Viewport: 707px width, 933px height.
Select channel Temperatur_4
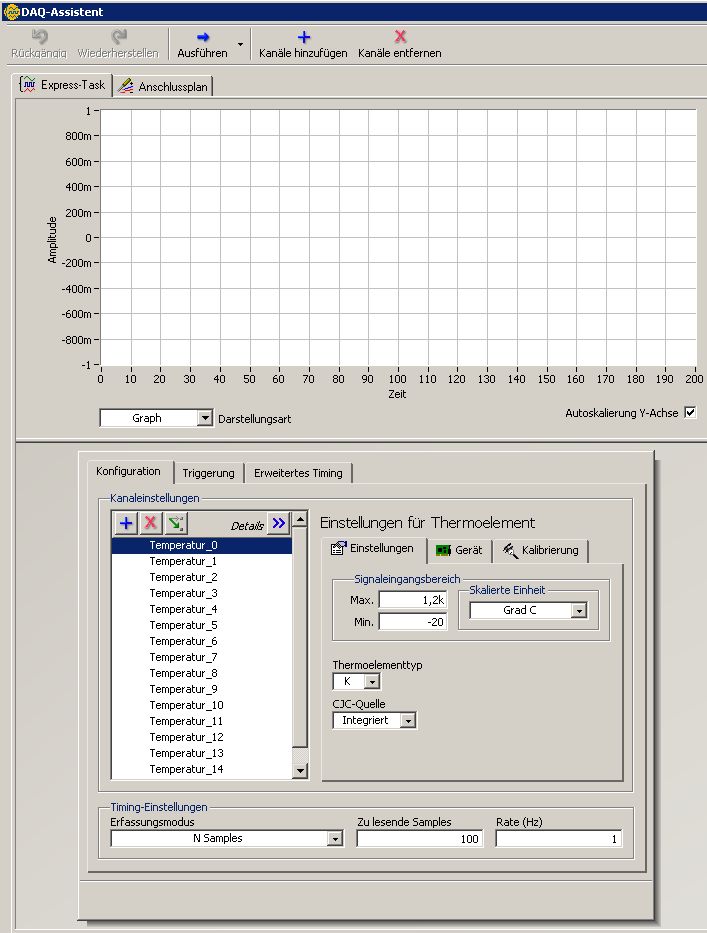(x=202, y=609)
